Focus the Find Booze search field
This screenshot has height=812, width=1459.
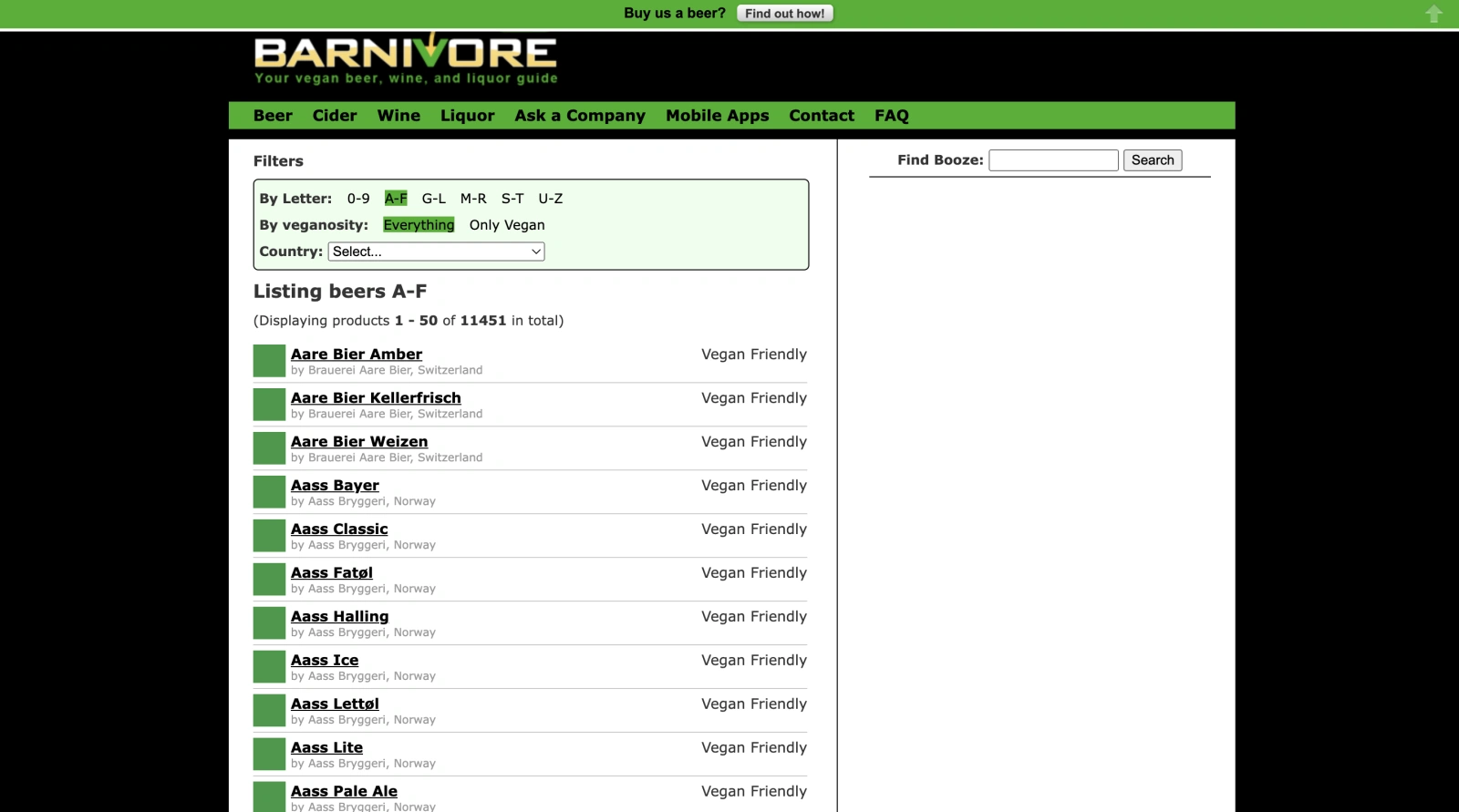tap(1053, 160)
